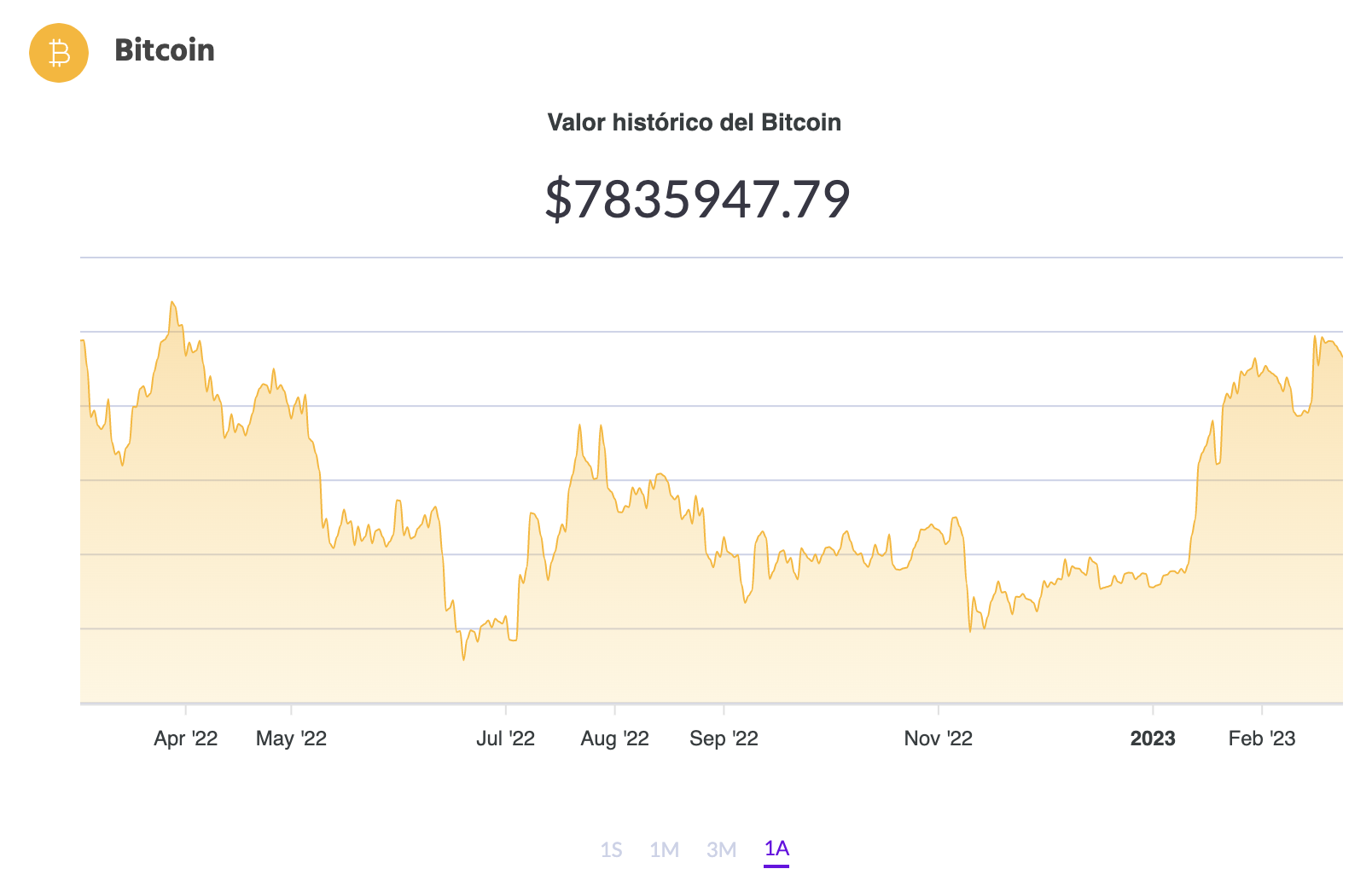Click the Feb '23 axis label
The width and height of the screenshot is (1372, 892).
click(1262, 739)
